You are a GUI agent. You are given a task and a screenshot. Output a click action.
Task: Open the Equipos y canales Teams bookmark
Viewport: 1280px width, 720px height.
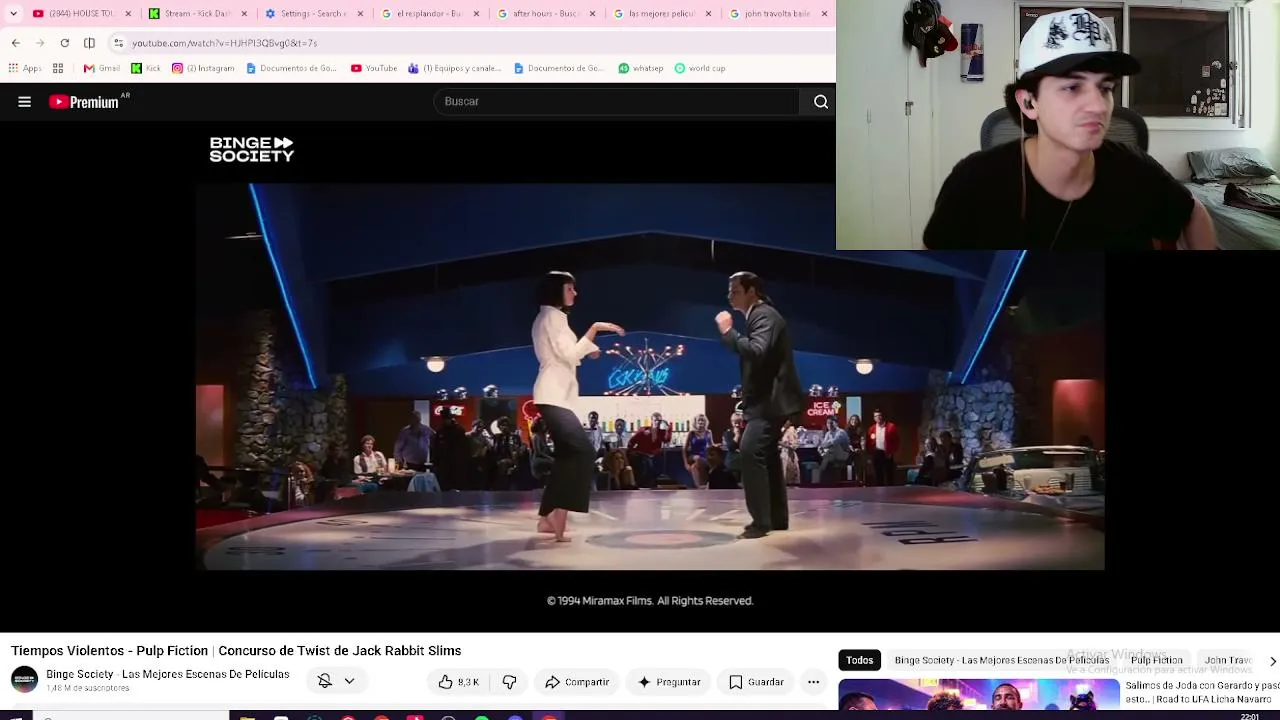pyautogui.click(x=455, y=69)
